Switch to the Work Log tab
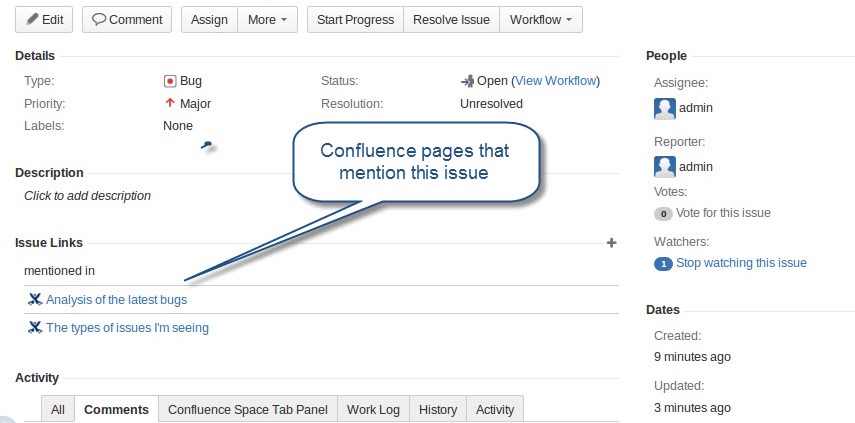 coord(372,409)
